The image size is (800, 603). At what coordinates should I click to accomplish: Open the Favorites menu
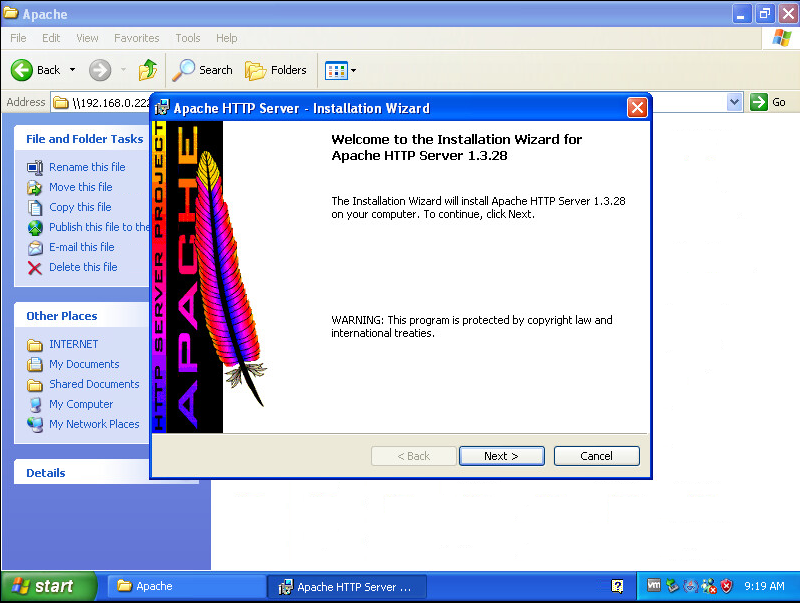point(136,38)
